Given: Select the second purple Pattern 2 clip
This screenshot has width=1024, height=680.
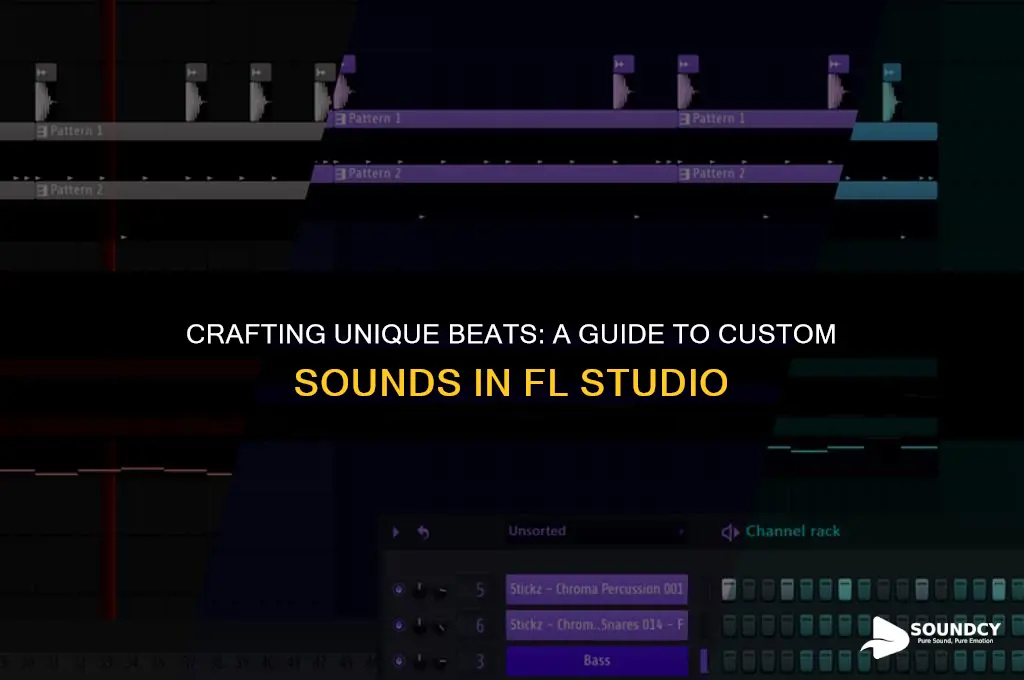Looking at the screenshot, I should [x=759, y=174].
